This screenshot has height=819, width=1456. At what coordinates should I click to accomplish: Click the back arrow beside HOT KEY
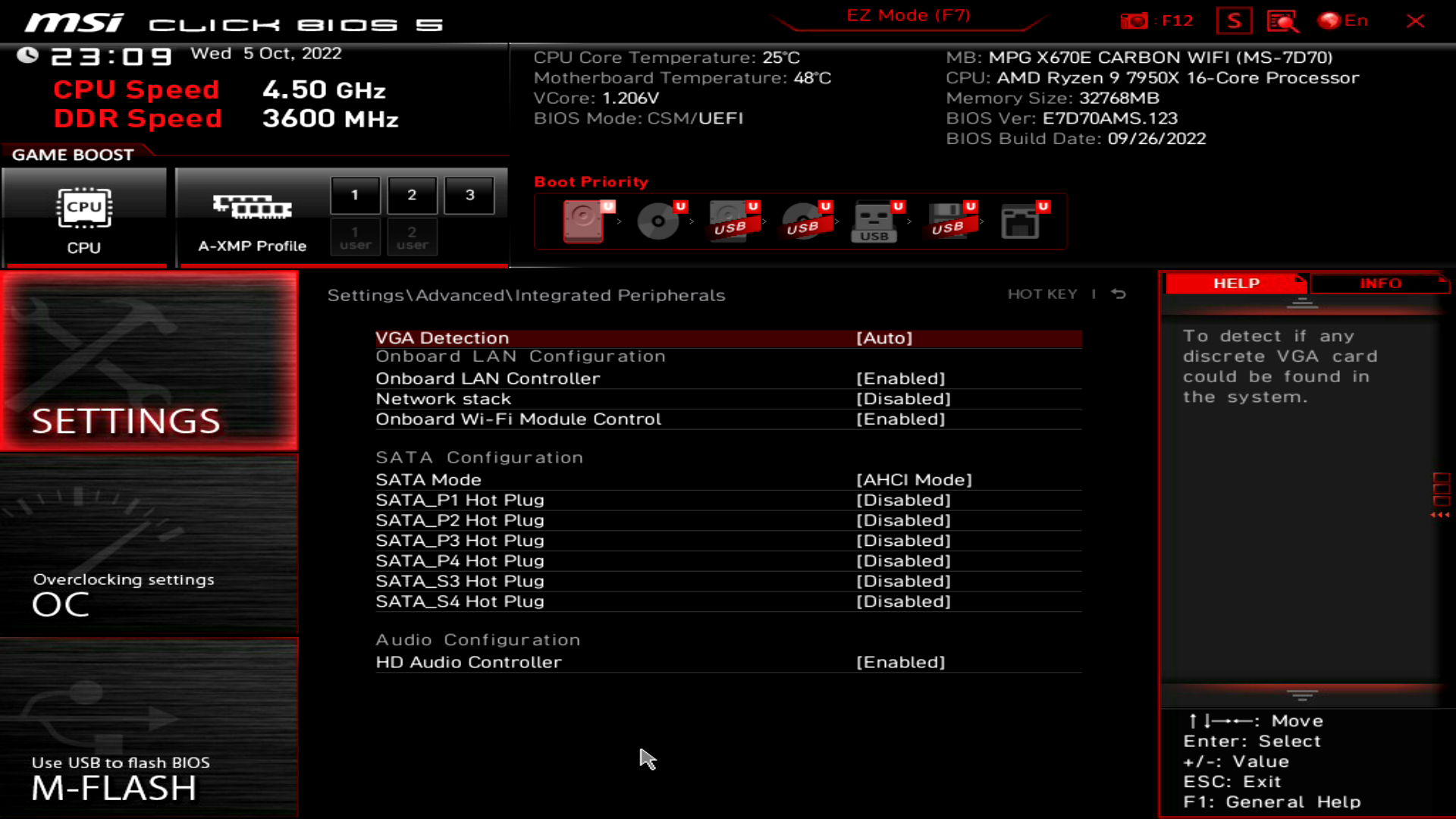pyautogui.click(x=1119, y=294)
